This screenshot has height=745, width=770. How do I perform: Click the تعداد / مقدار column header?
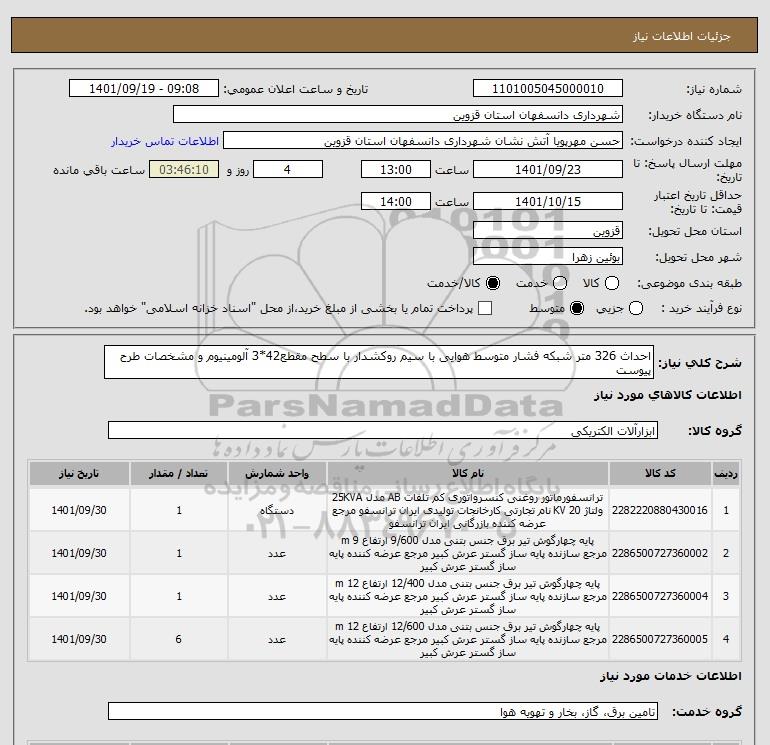179,473
